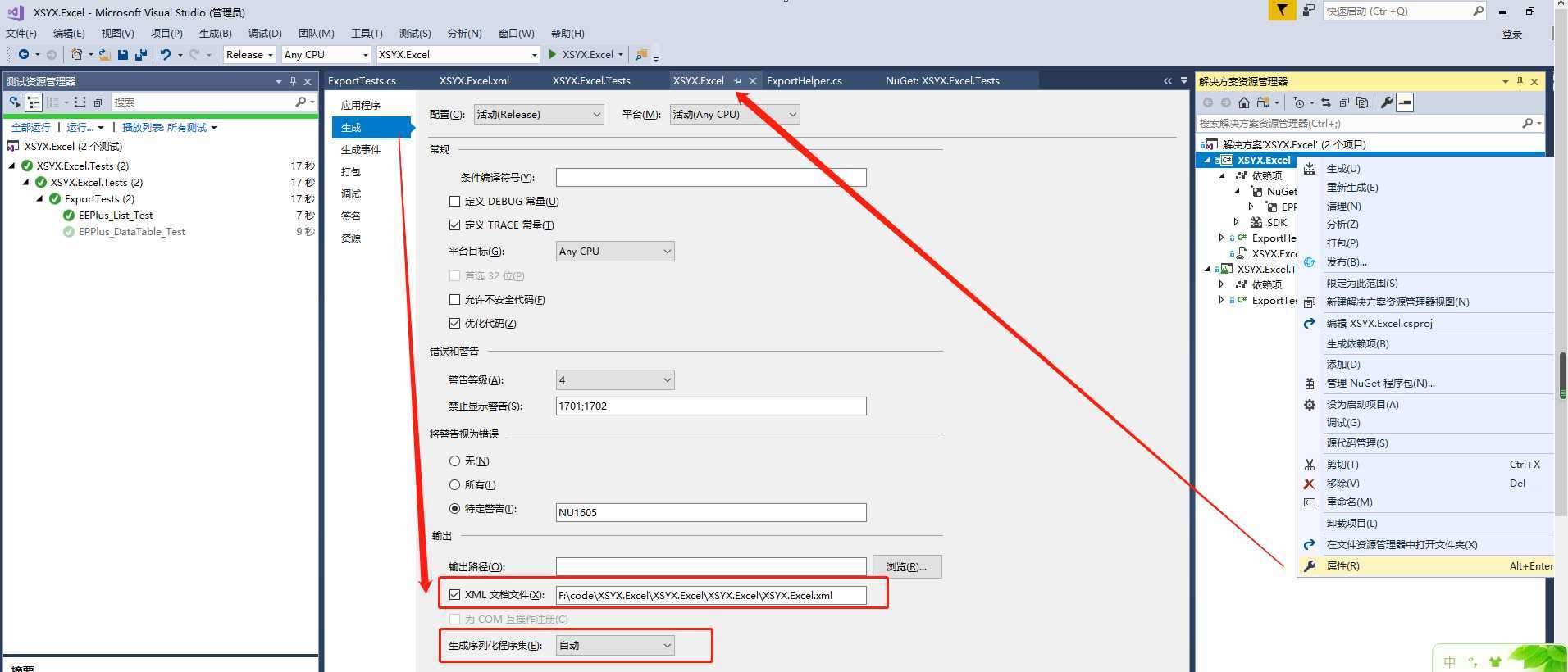Toggle the Define TRACE constant checkbox
Screen dimensions: 1568x672
pos(454,225)
